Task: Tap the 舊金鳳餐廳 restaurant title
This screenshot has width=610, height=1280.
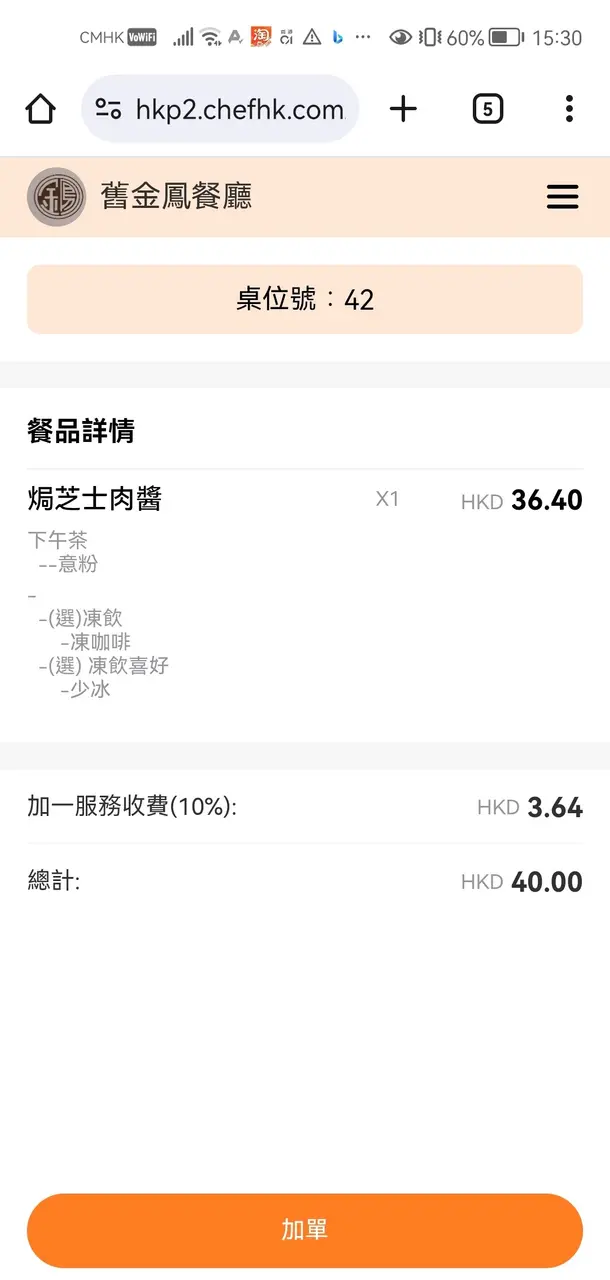Action: (176, 197)
